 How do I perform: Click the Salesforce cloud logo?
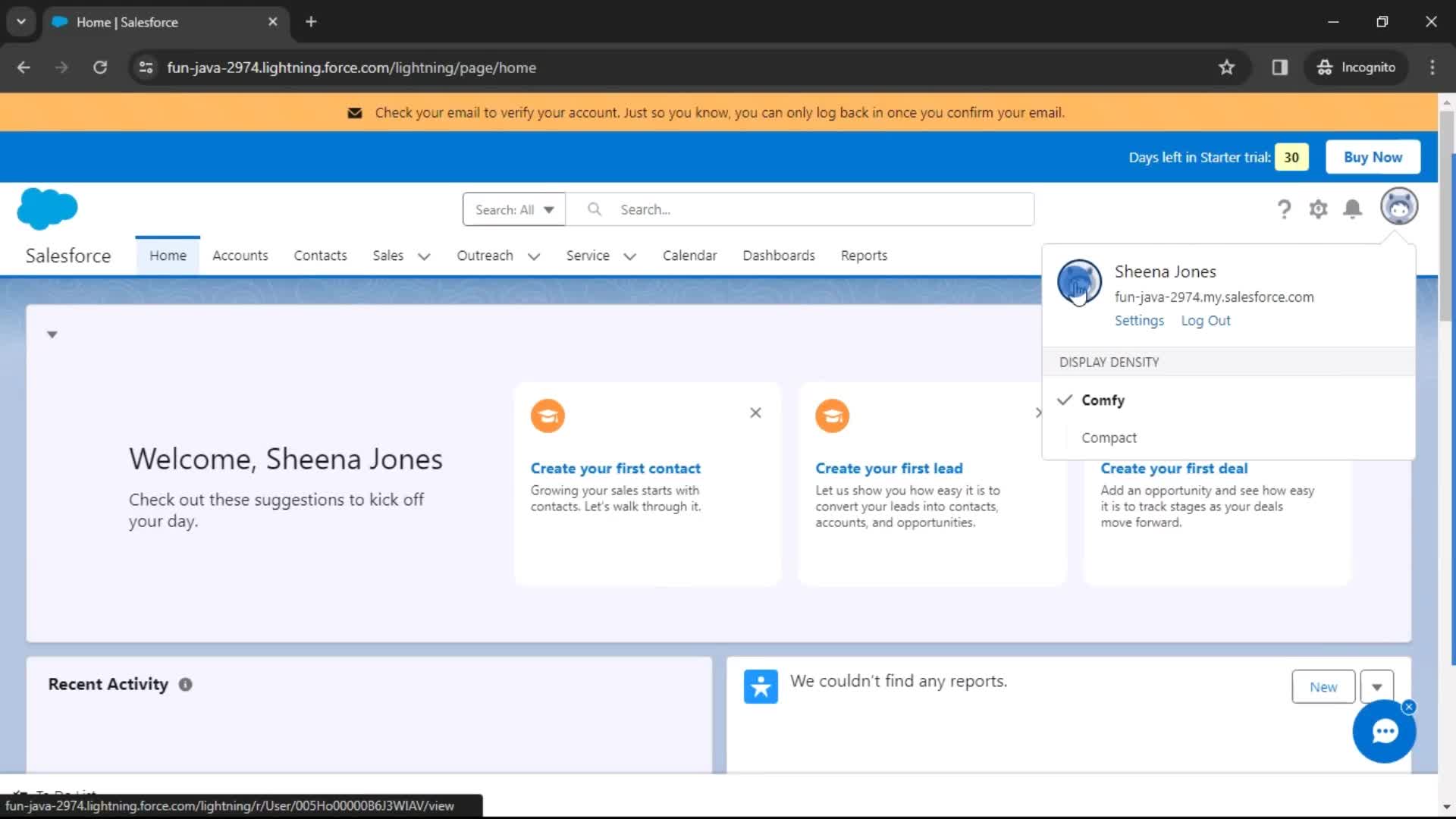[47, 209]
